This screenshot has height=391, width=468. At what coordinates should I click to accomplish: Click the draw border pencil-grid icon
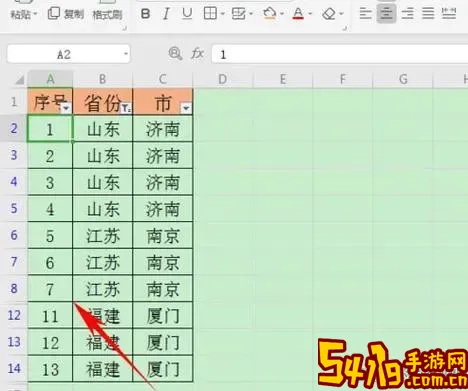238,14
